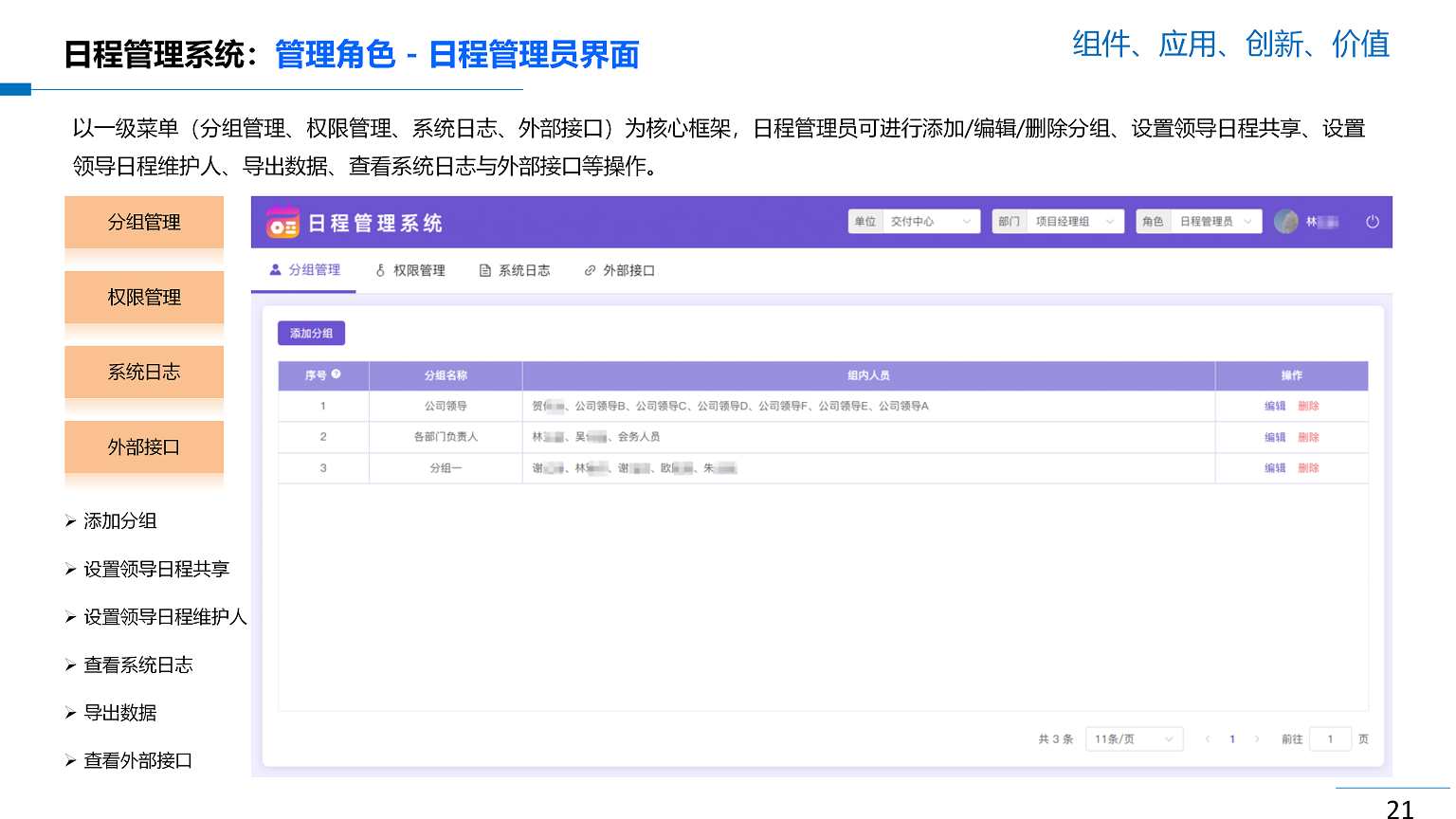The width and height of the screenshot is (1456, 819).
Task: Go to the next page arrow
Action: [1257, 739]
